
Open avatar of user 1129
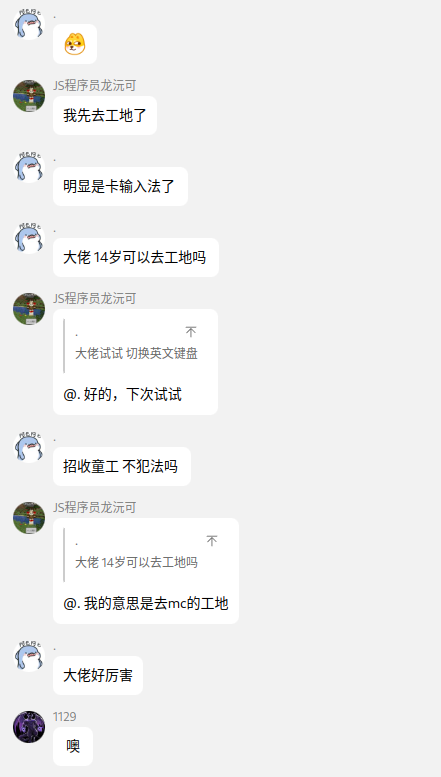click(x=29, y=727)
